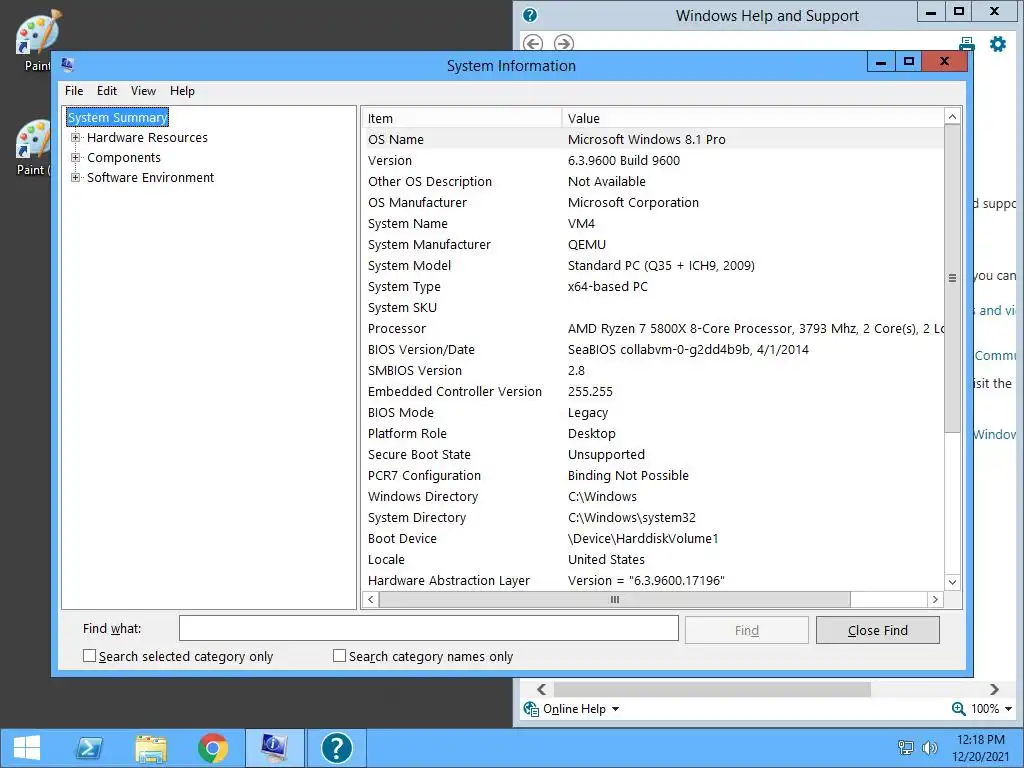
Task: Toggle Search selected category only checkbox
Action: point(89,656)
